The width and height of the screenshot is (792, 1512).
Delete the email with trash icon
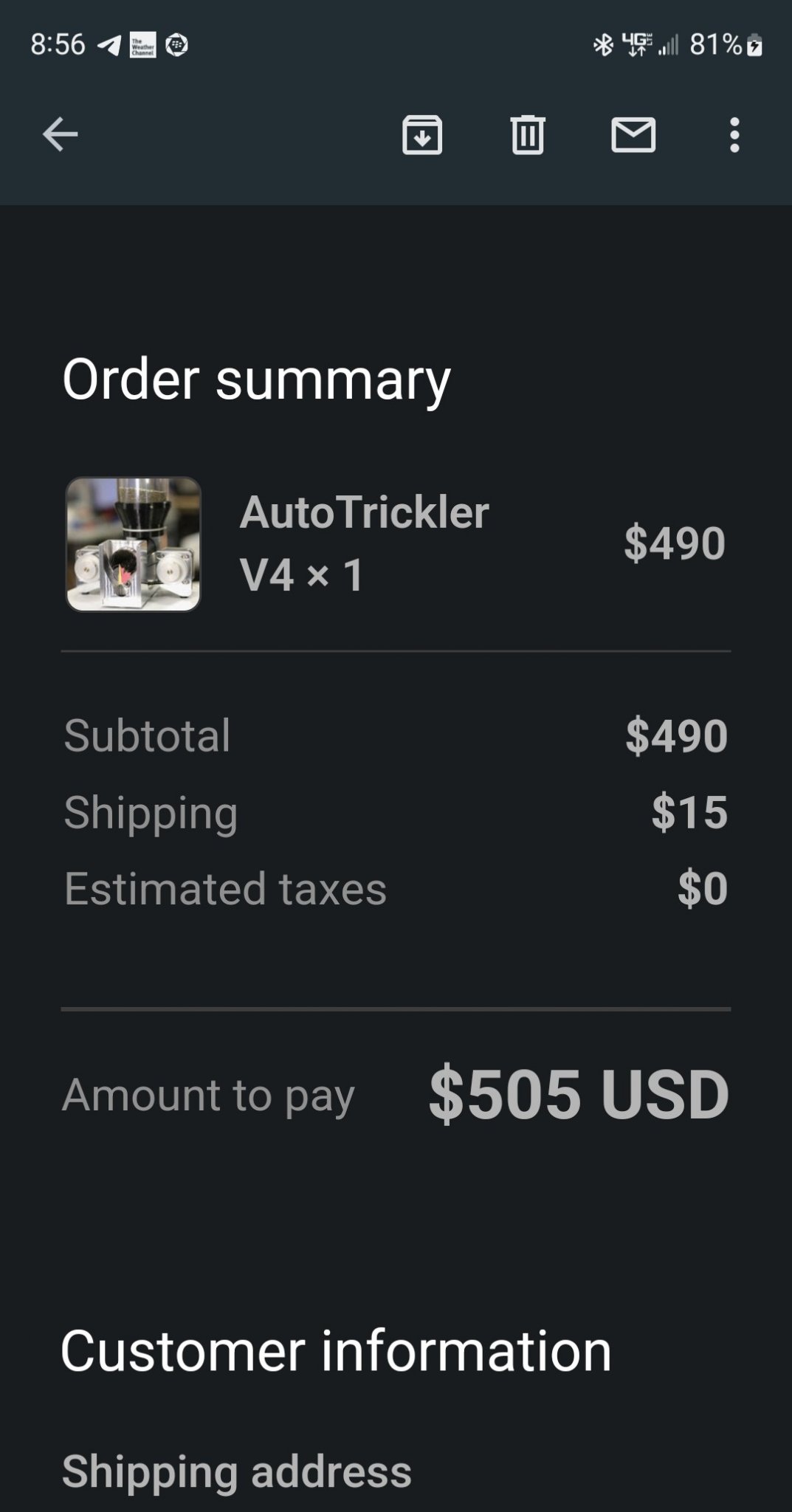[x=528, y=134]
